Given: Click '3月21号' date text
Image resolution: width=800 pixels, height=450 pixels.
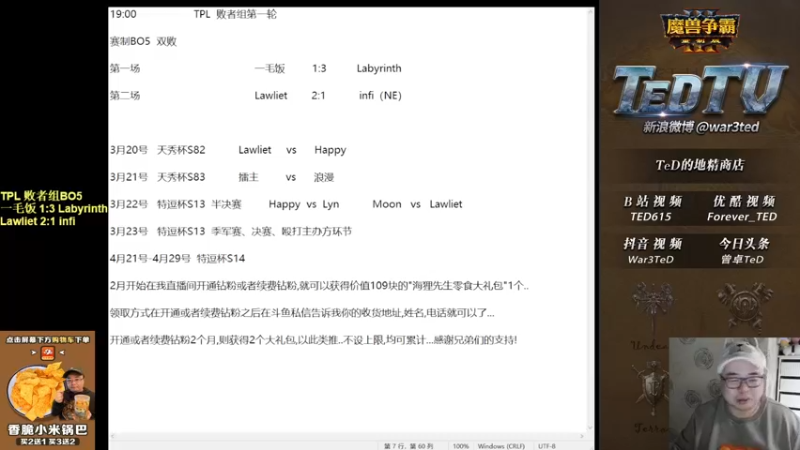Looking at the screenshot, I should click(129, 177).
